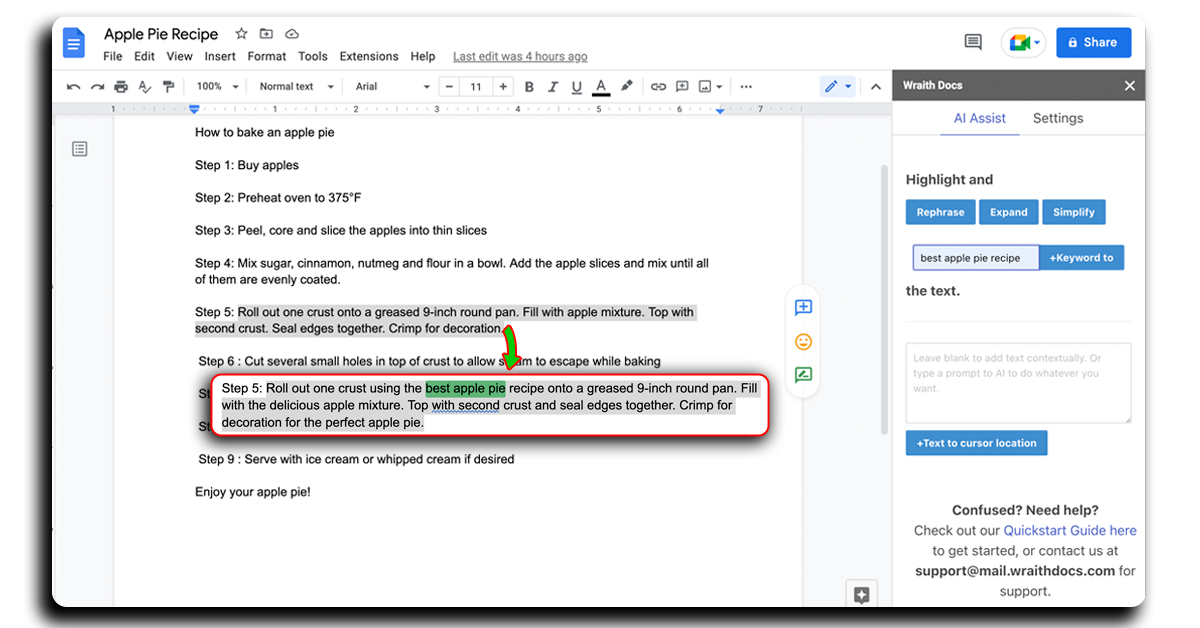The width and height of the screenshot is (1200, 628).
Task: Click the Add comment side button
Action: pos(802,308)
